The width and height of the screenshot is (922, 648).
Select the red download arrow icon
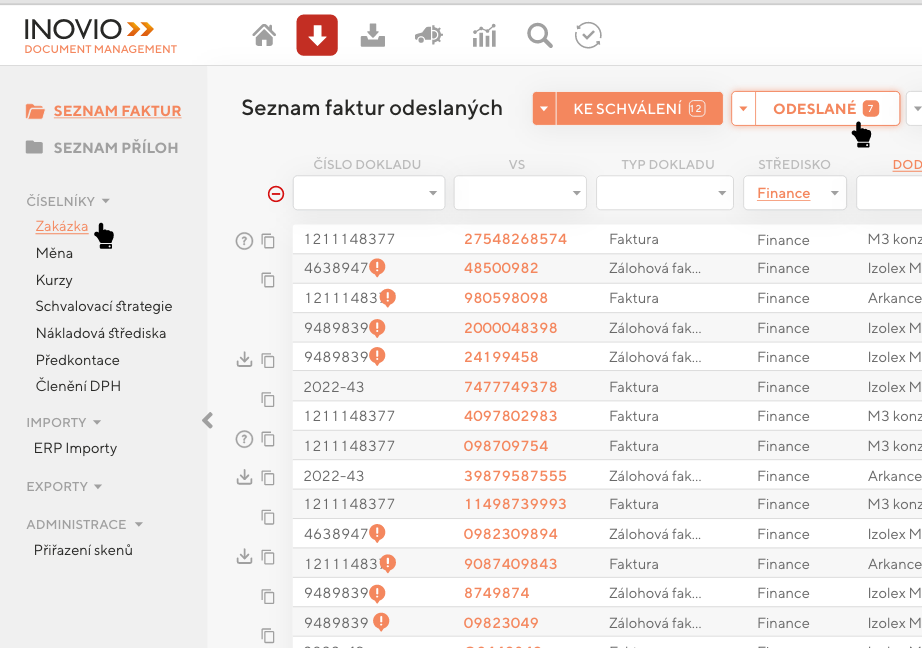point(317,36)
